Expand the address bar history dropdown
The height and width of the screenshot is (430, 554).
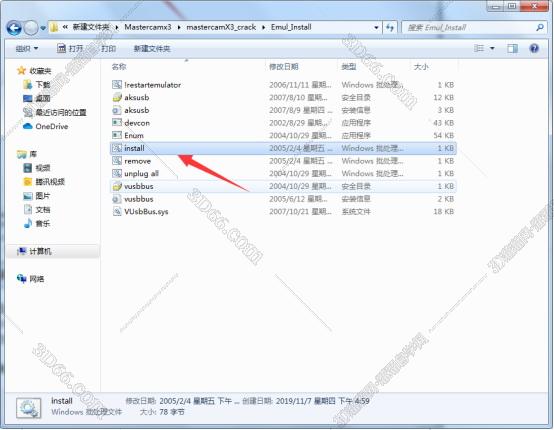click(x=376, y=28)
